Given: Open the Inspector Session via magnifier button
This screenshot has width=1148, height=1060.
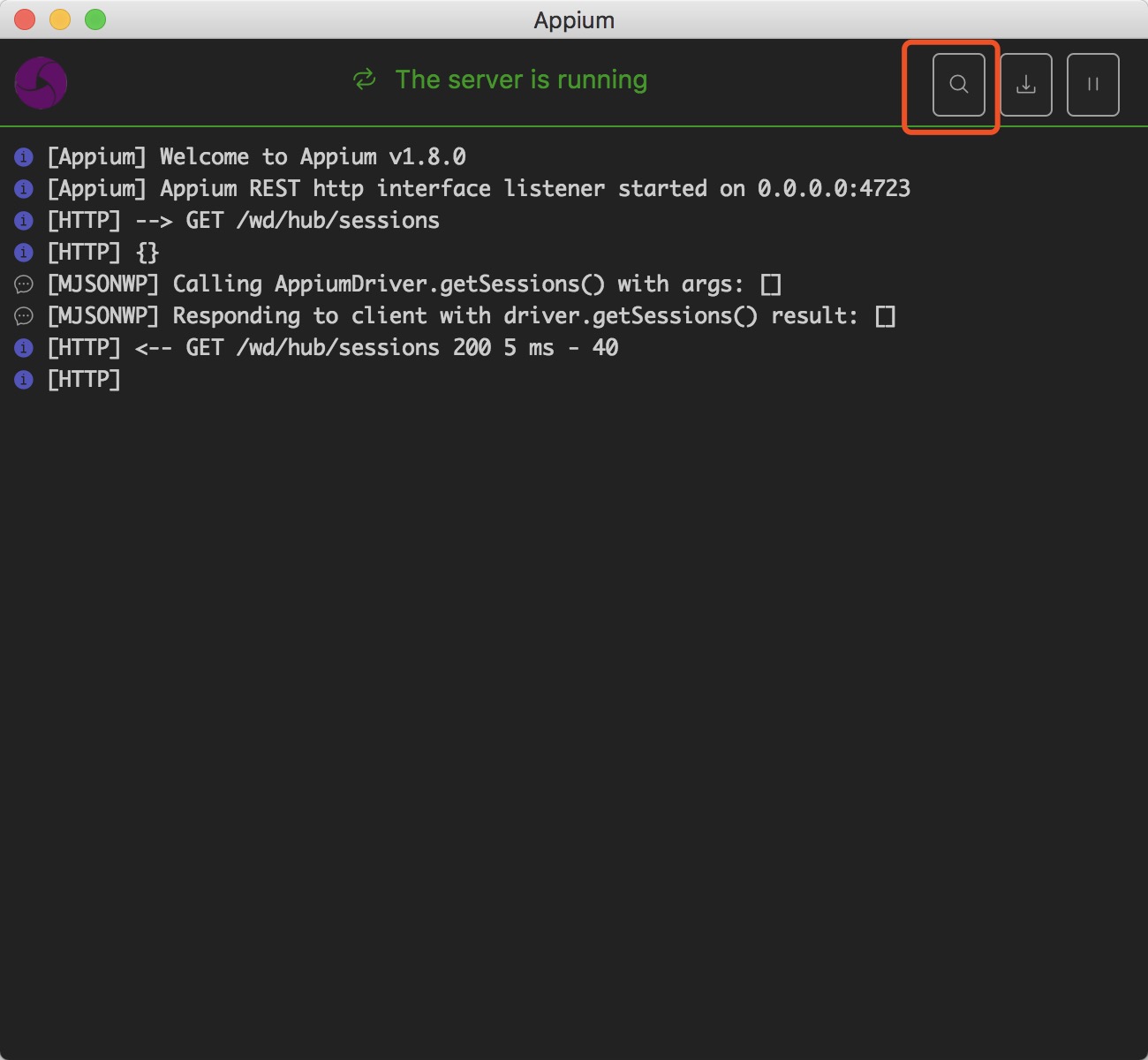Looking at the screenshot, I should coord(958,85).
